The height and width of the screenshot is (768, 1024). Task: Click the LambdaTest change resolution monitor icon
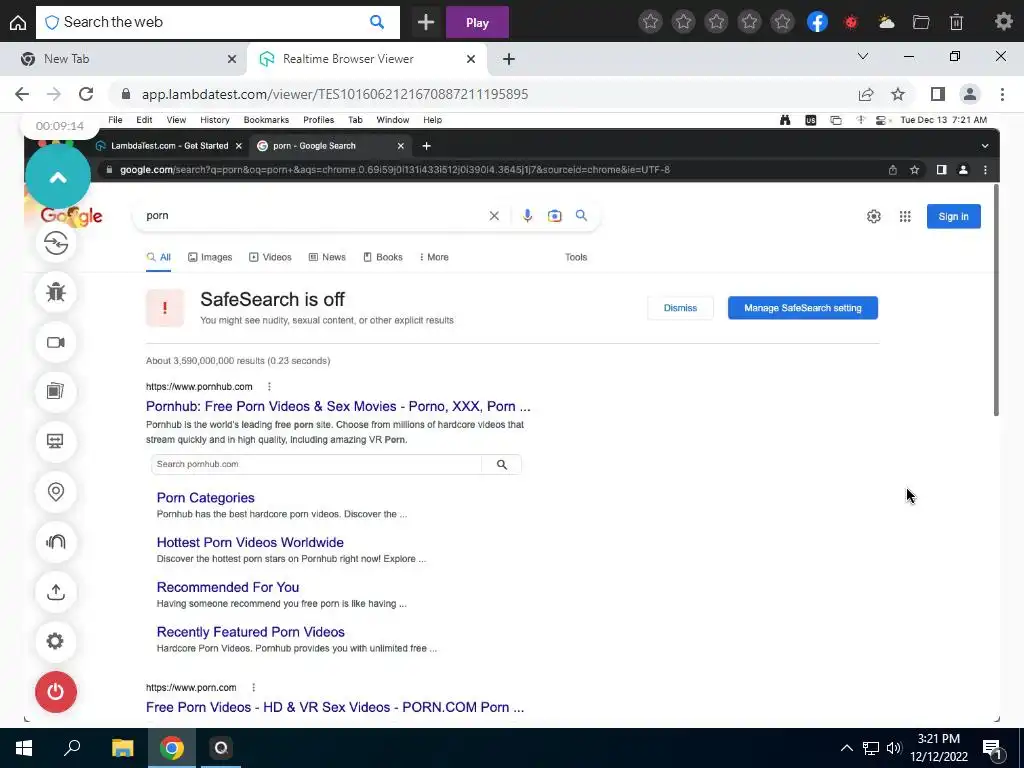[56, 441]
